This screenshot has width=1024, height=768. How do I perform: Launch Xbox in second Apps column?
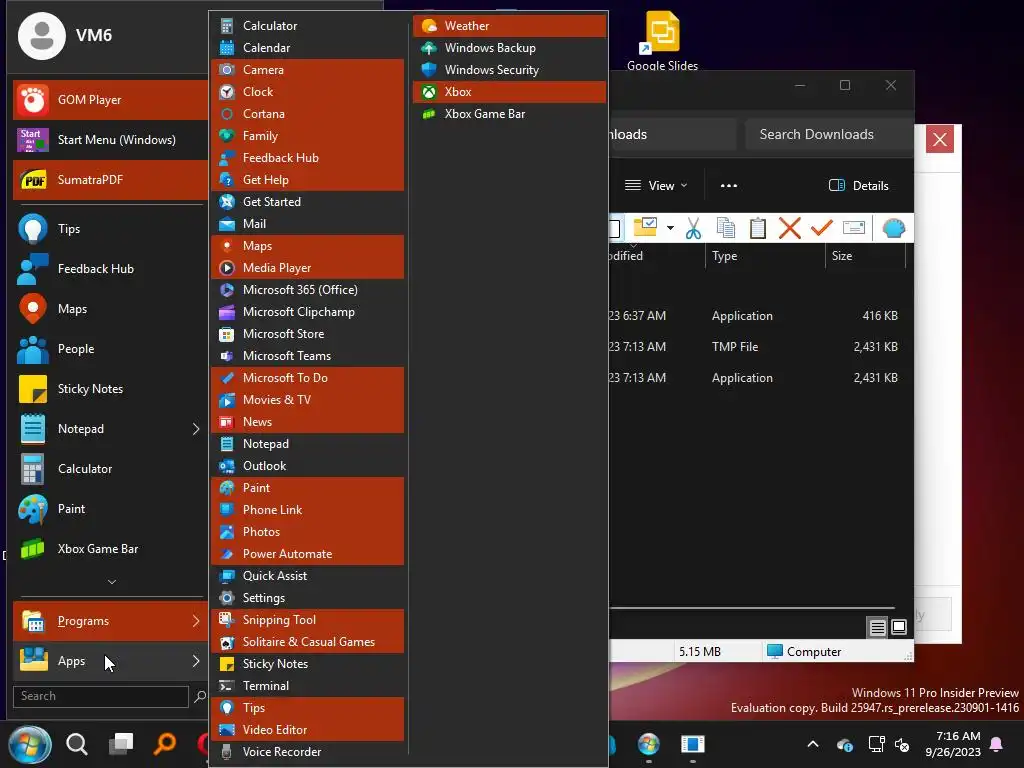point(509,92)
